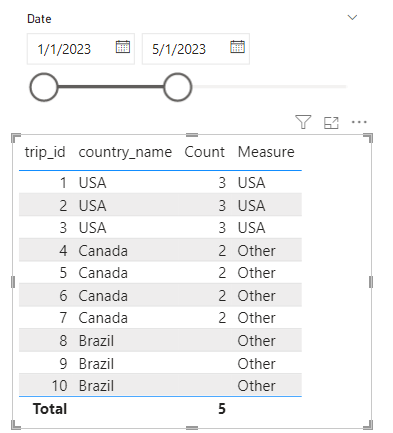
Task: Select Measure Other in trip_id 5 row
Action: tap(256, 273)
